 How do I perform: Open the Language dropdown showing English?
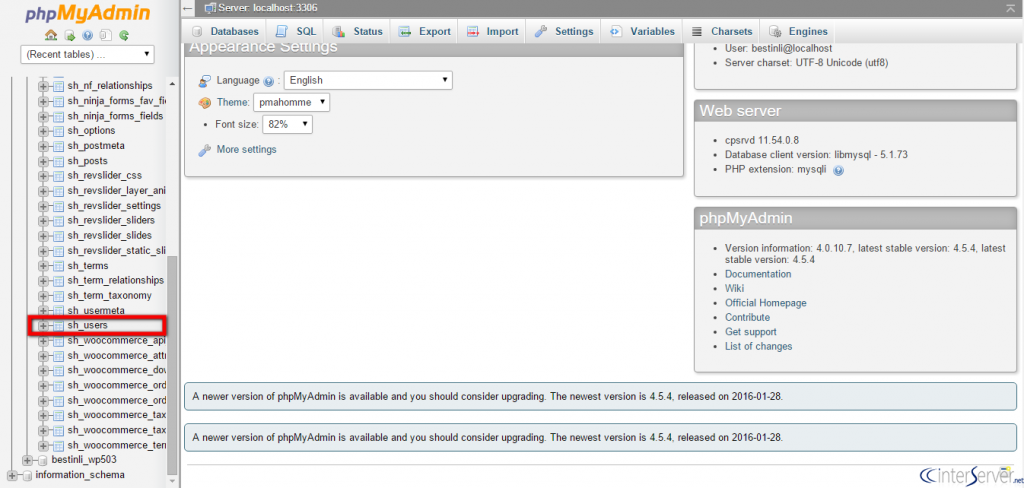pyautogui.click(x=368, y=80)
